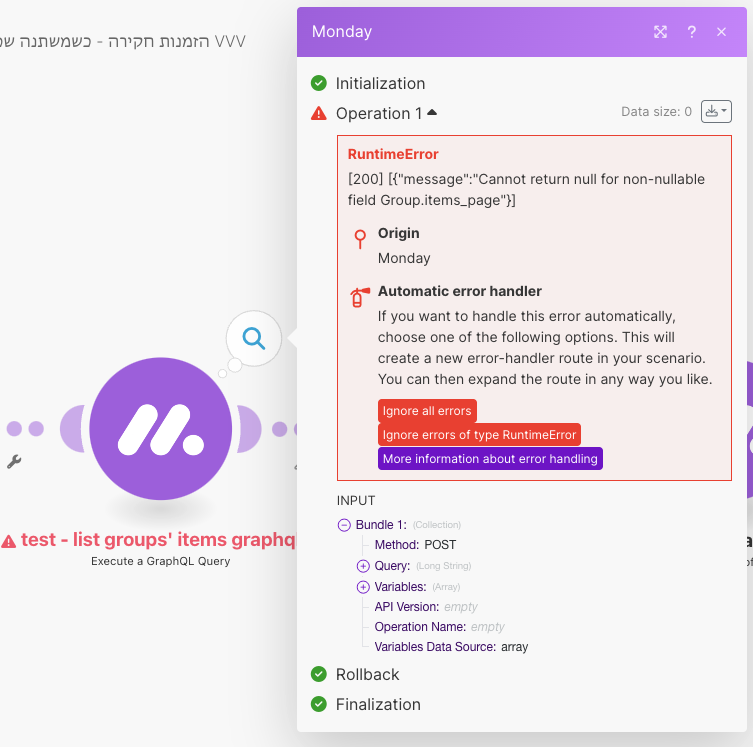Click Ignore errors of type RuntimeError
Screen dimensions: 753x747
(x=479, y=435)
